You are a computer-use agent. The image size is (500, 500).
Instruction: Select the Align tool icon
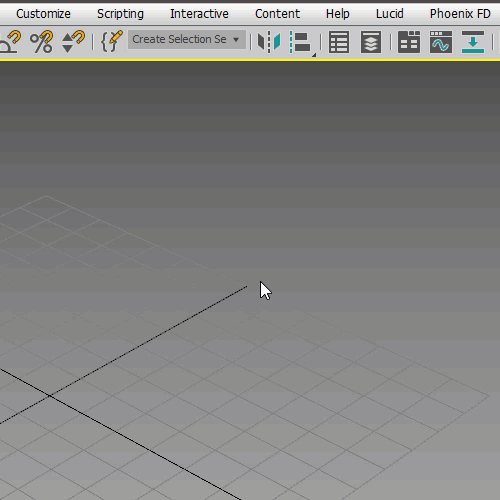click(x=301, y=42)
